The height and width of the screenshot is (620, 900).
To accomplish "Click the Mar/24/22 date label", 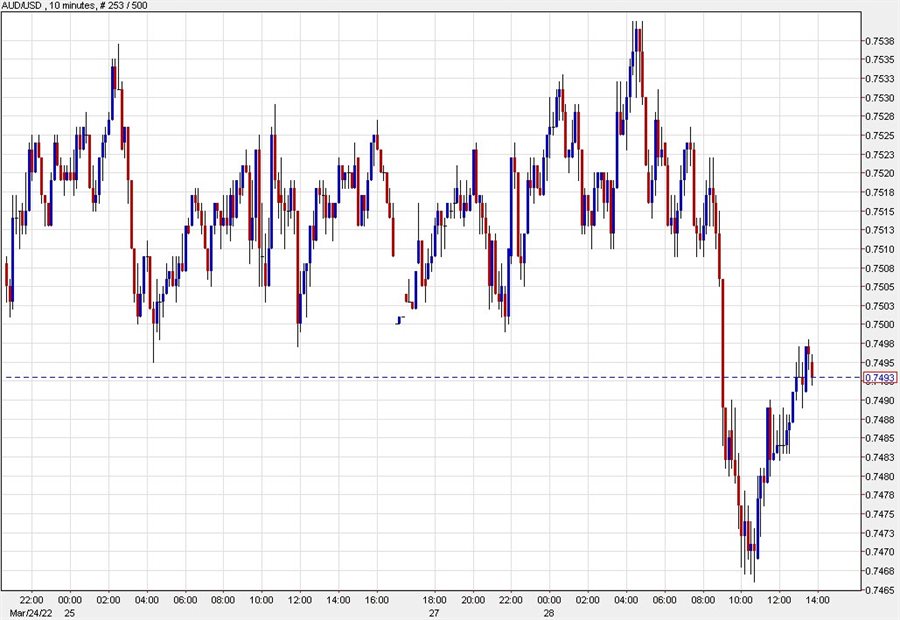I will click(x=31, y=611).
